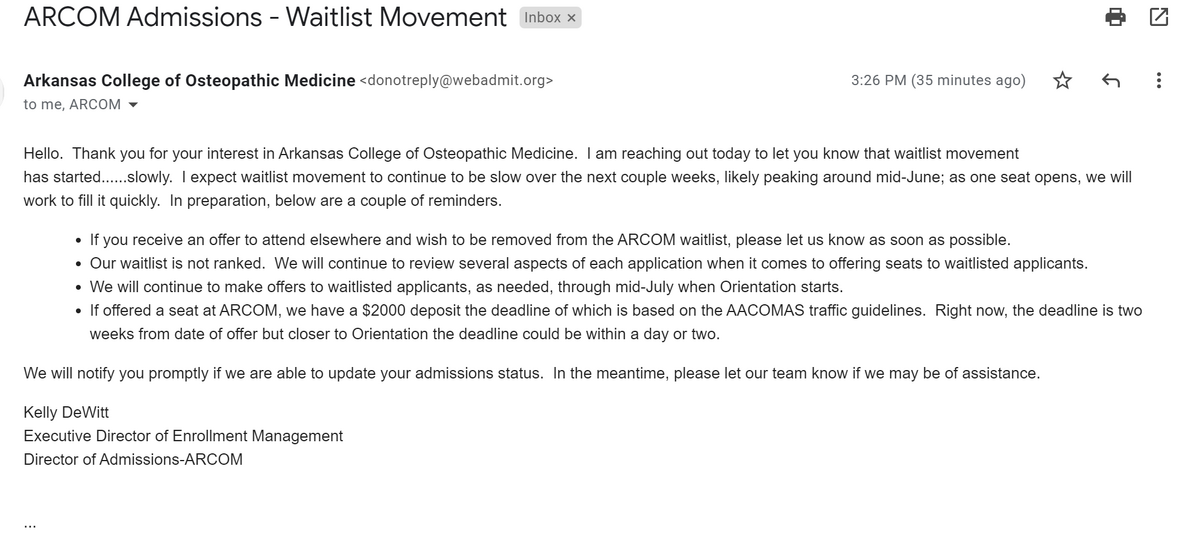The width and height of the screenshot is (1200, 533).
Task: Star this ARCOM email
Action: (x=1062, y=81)
